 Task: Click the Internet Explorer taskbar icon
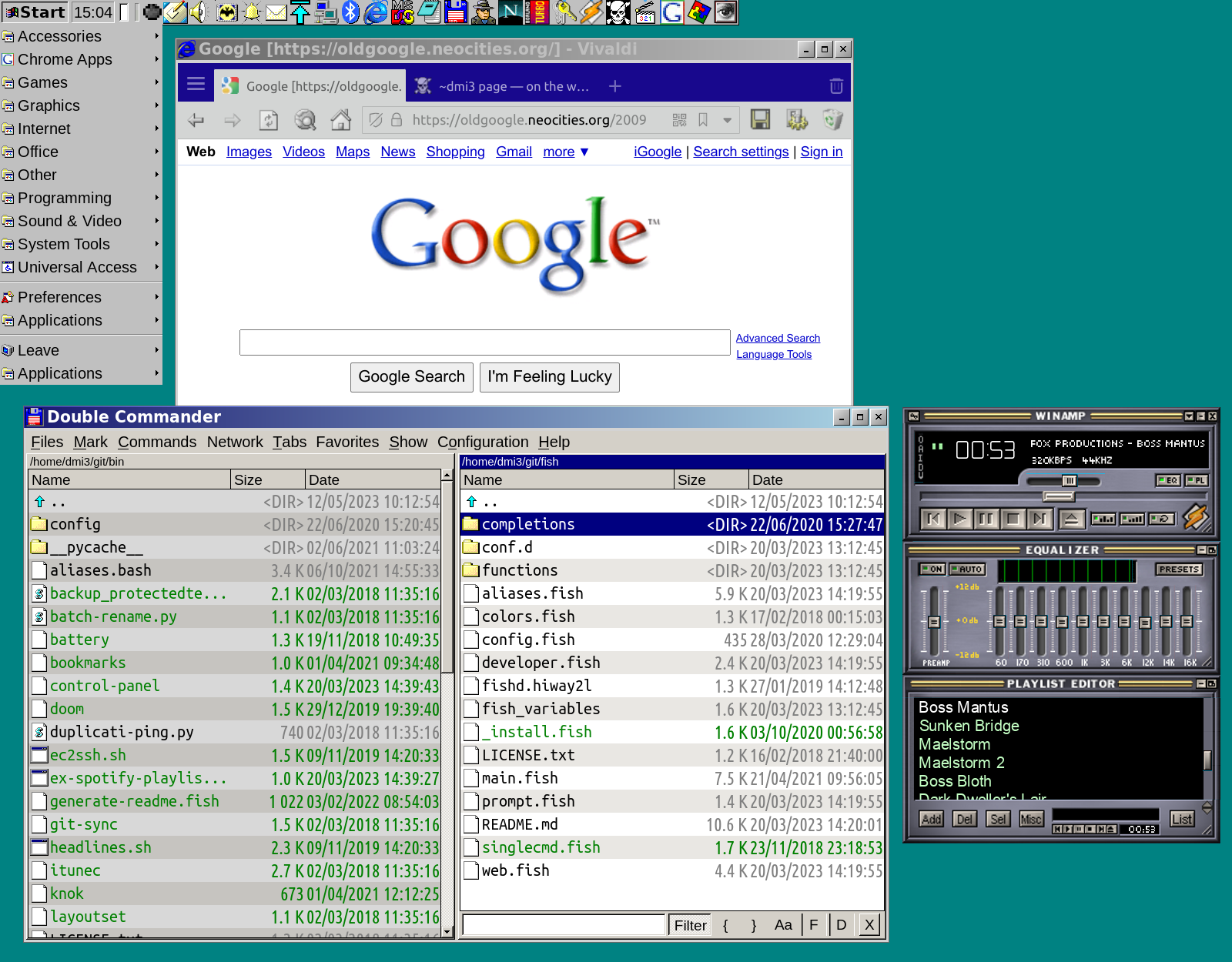(x=376, y=12)
